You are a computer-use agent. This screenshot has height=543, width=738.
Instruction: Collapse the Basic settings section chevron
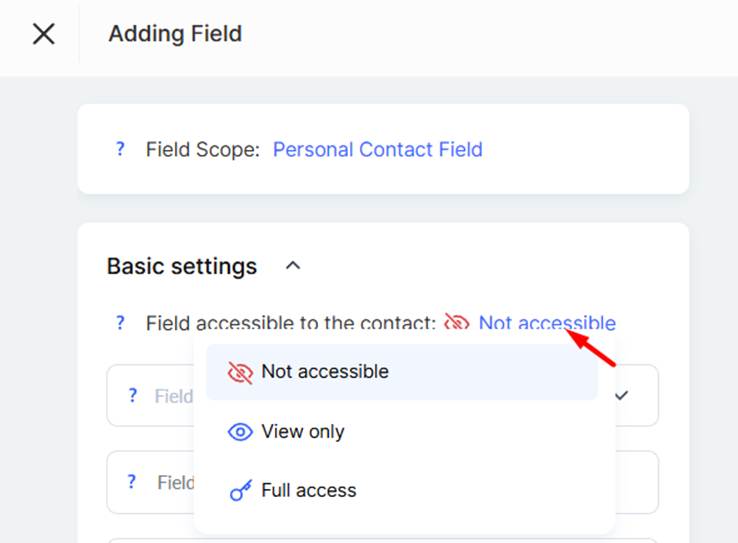[x=293, y=266]
